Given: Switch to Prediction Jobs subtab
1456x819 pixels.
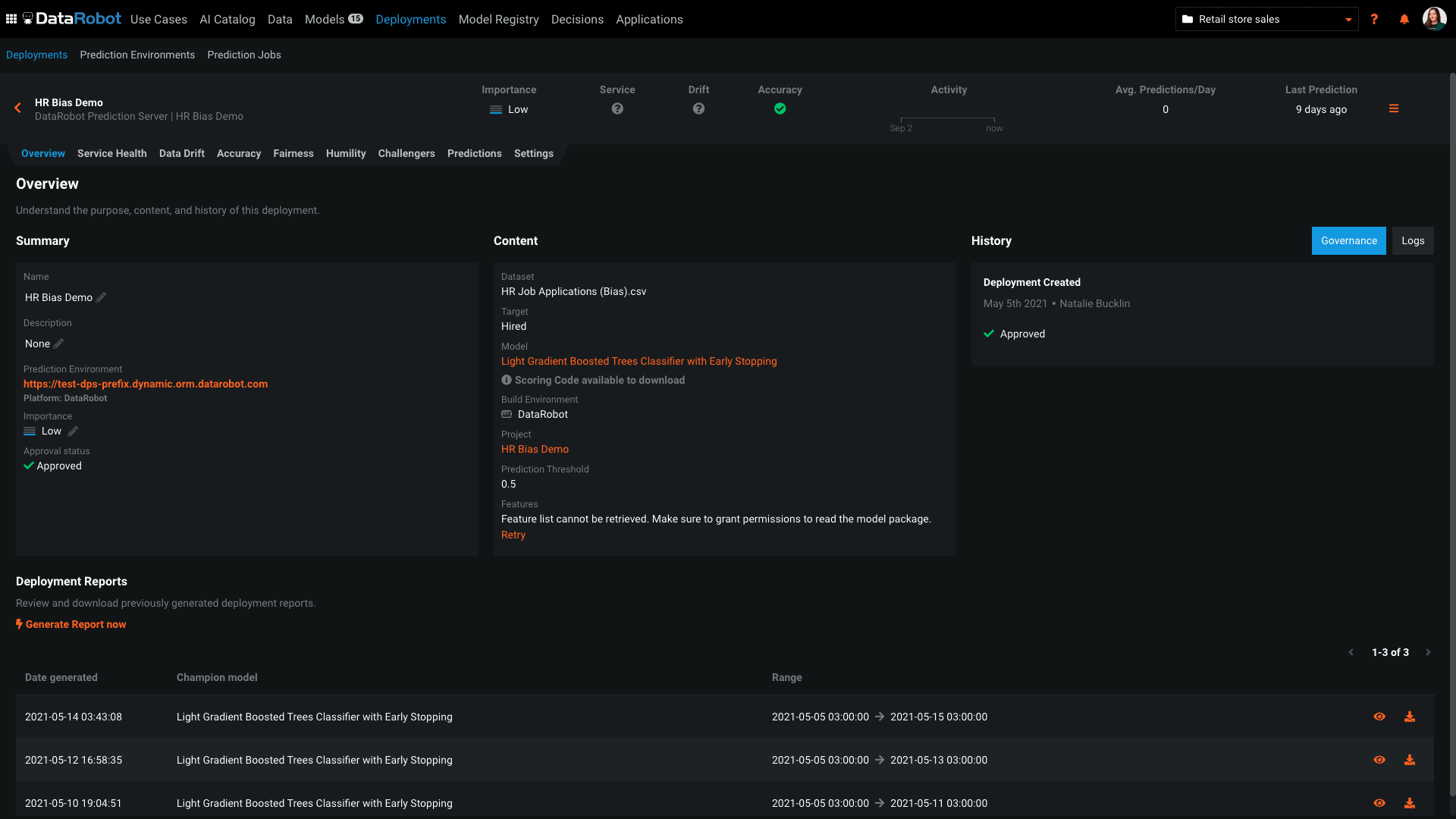Looking at the screenshot, I should click(x=244, y=55).
